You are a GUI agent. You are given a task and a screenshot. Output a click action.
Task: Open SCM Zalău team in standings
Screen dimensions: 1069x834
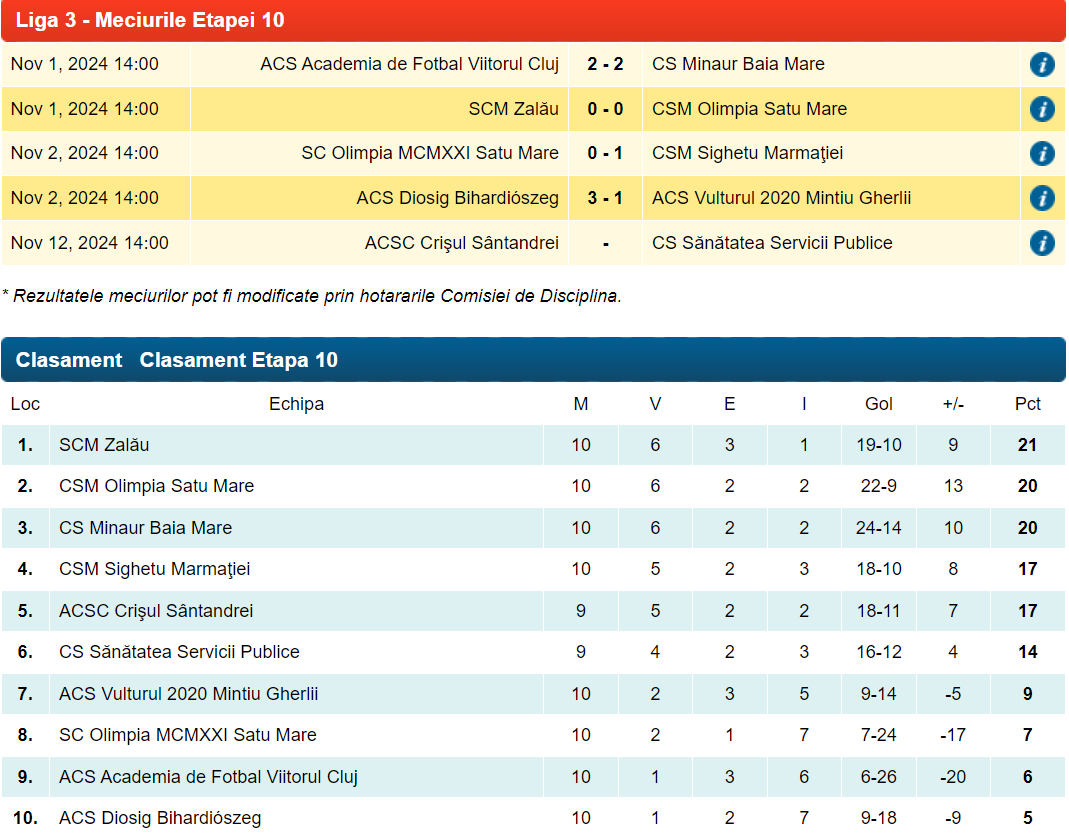click(x=104, y=445)
